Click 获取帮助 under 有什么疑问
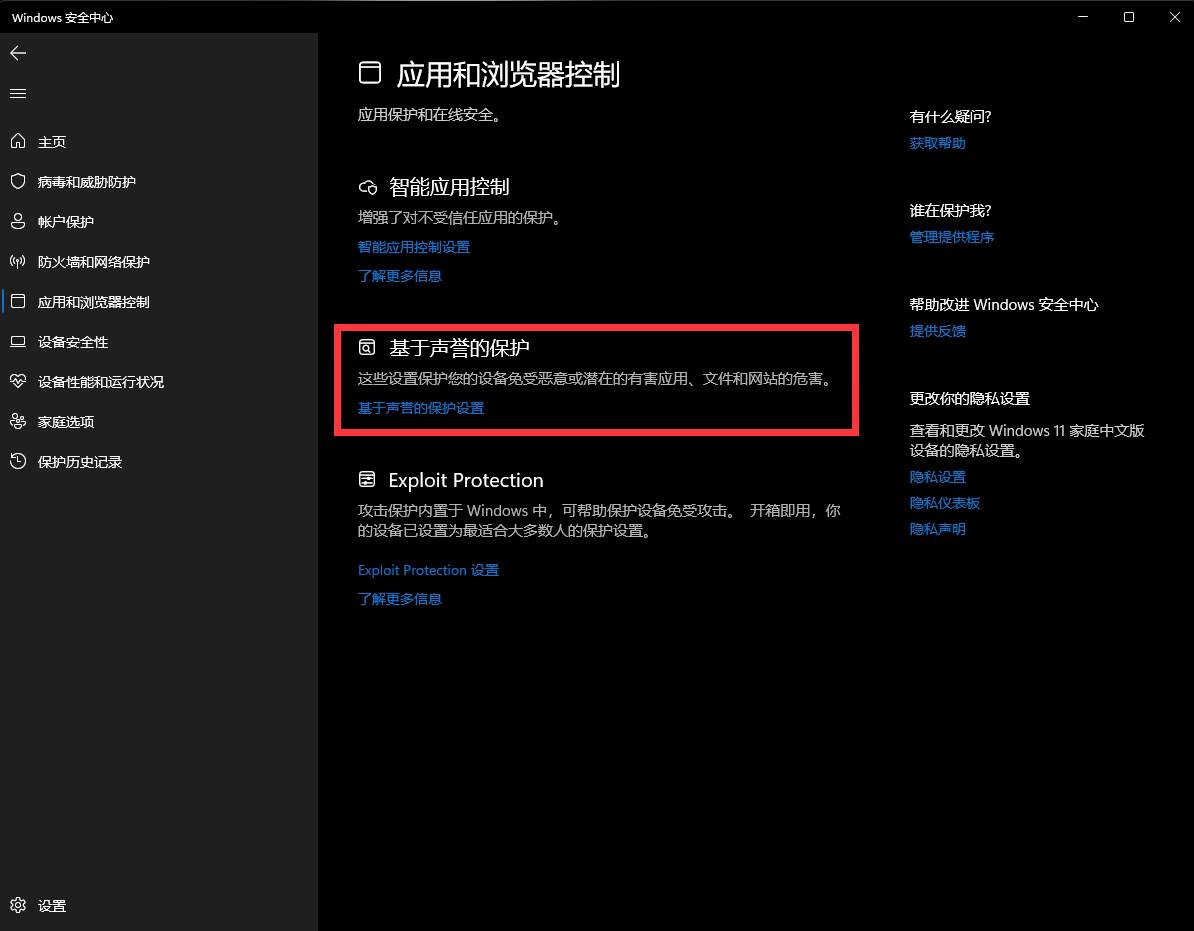 (x=937, y=142)
